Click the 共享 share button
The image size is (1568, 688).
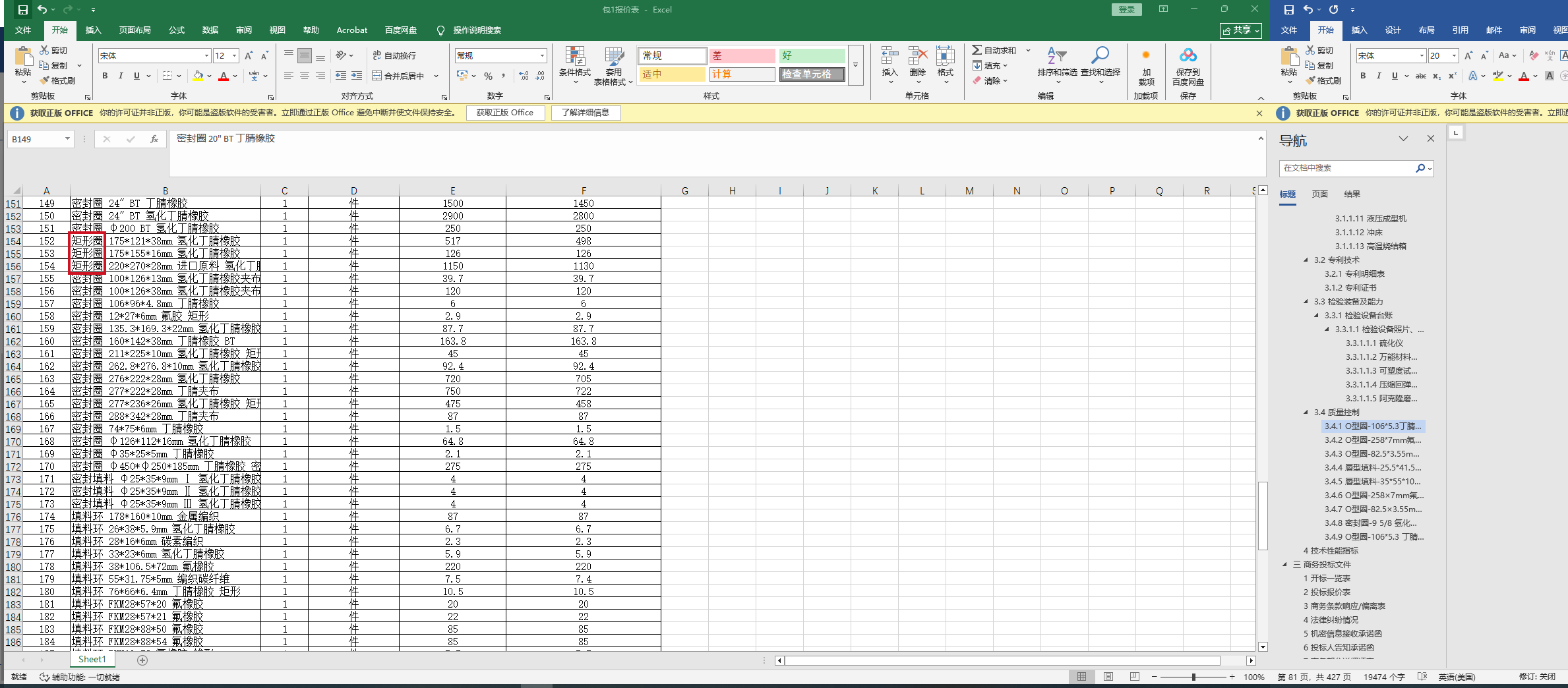coord(1241,30)
